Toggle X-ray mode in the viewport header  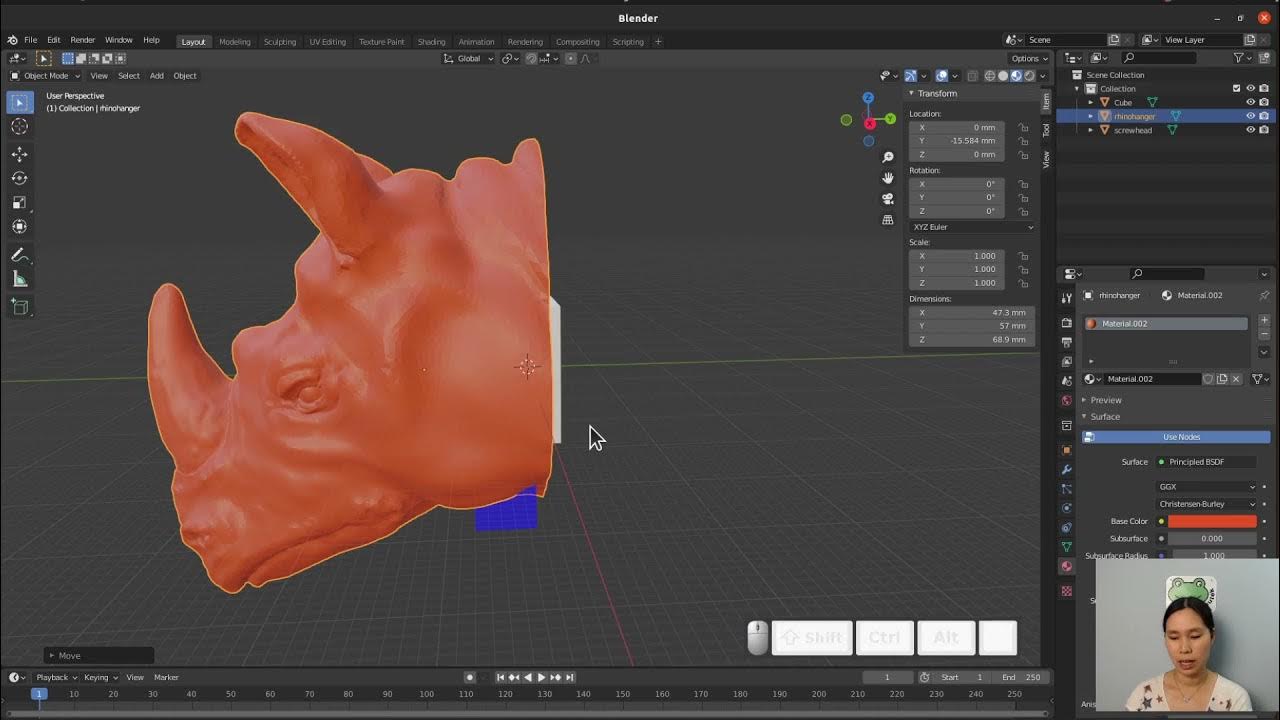click(x=973, y=76)
